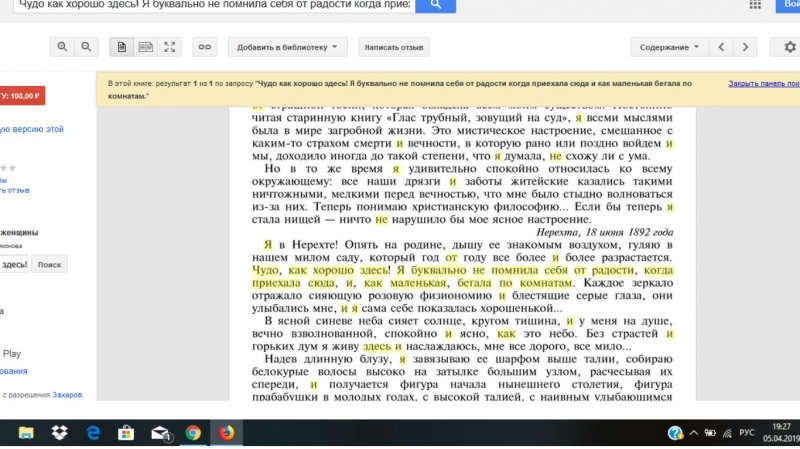Toggle full screen reading mode

coord(170,47)
